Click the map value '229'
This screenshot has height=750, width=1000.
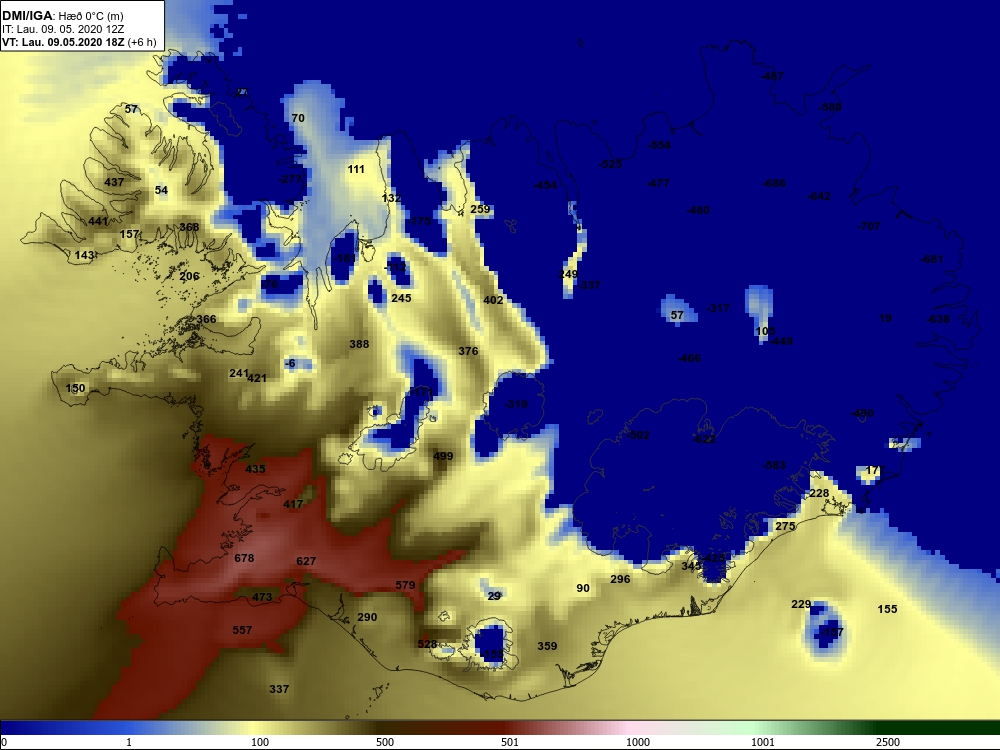point(801,604)
